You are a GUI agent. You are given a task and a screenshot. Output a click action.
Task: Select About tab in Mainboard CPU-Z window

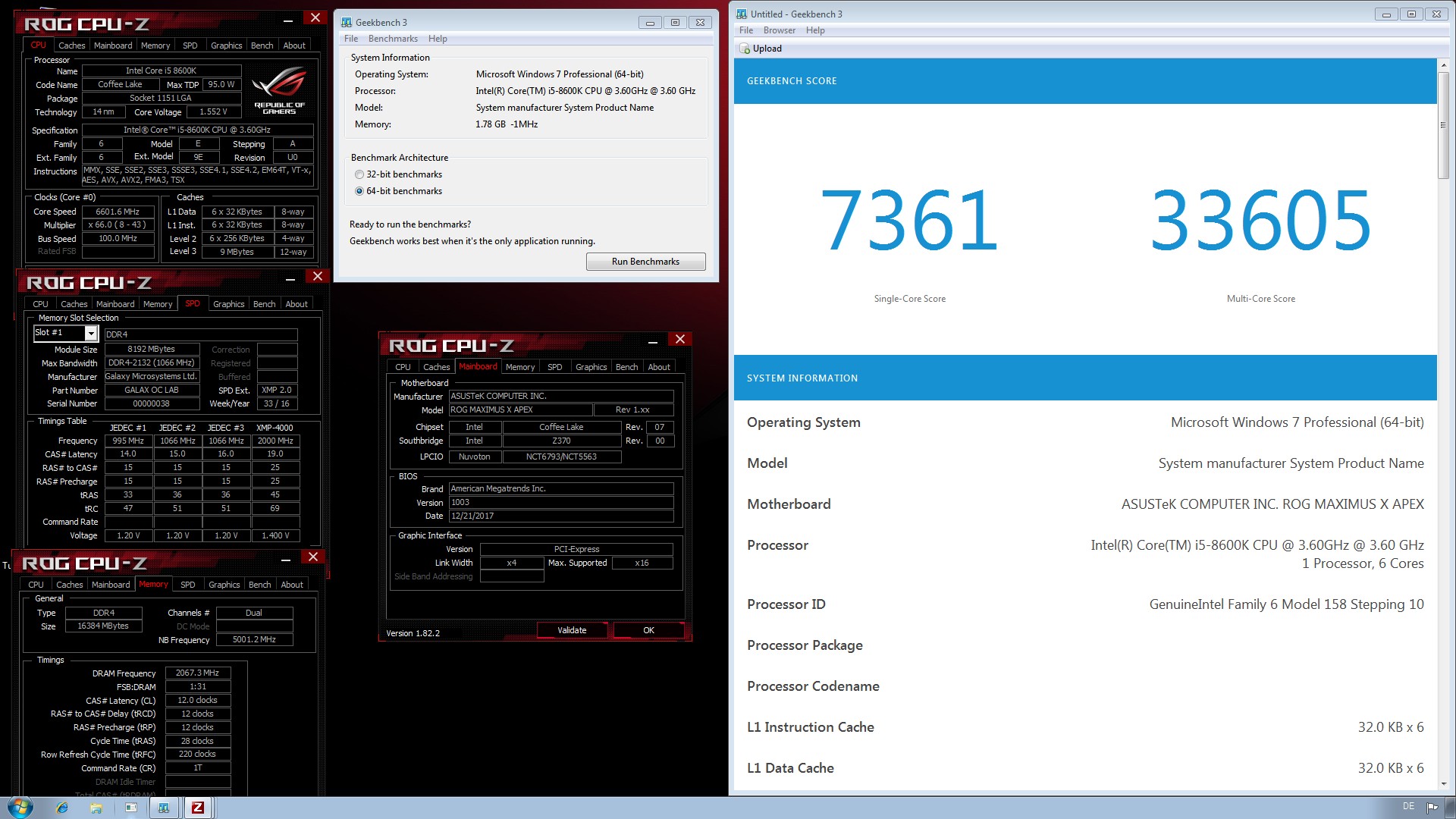tap(659, 367)
